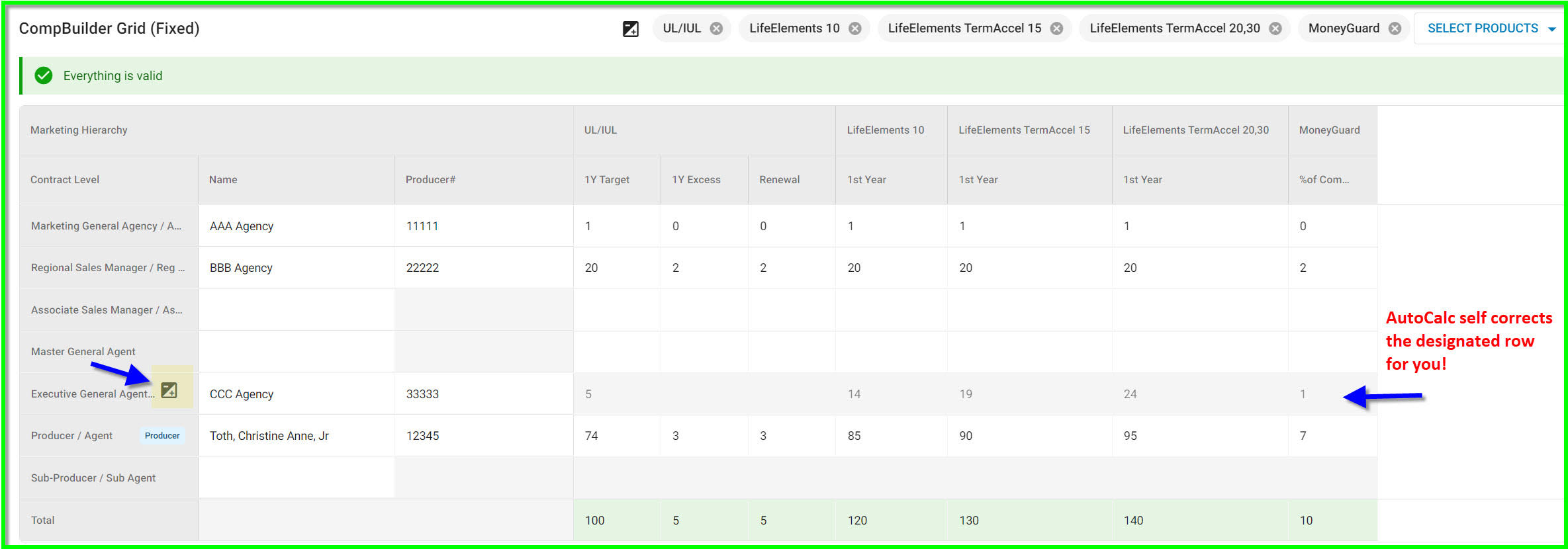Click the auto-calculated value 24 for CCC Agency

click(1130, 394)
